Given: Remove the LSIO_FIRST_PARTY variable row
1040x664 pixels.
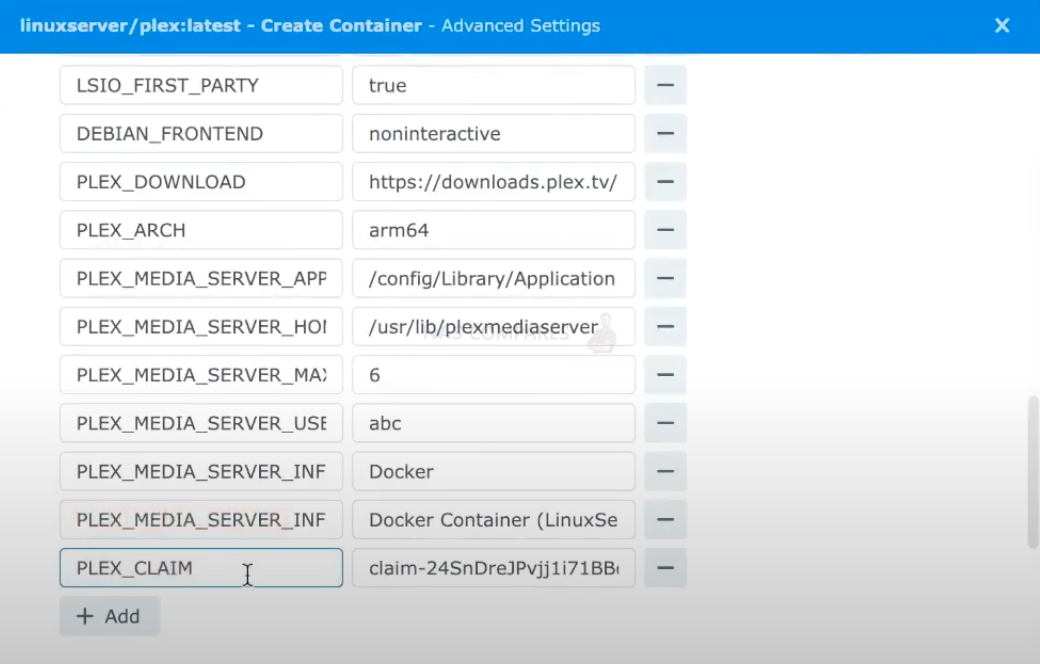Looking at the screenshot, I should [x=665, y=85].
